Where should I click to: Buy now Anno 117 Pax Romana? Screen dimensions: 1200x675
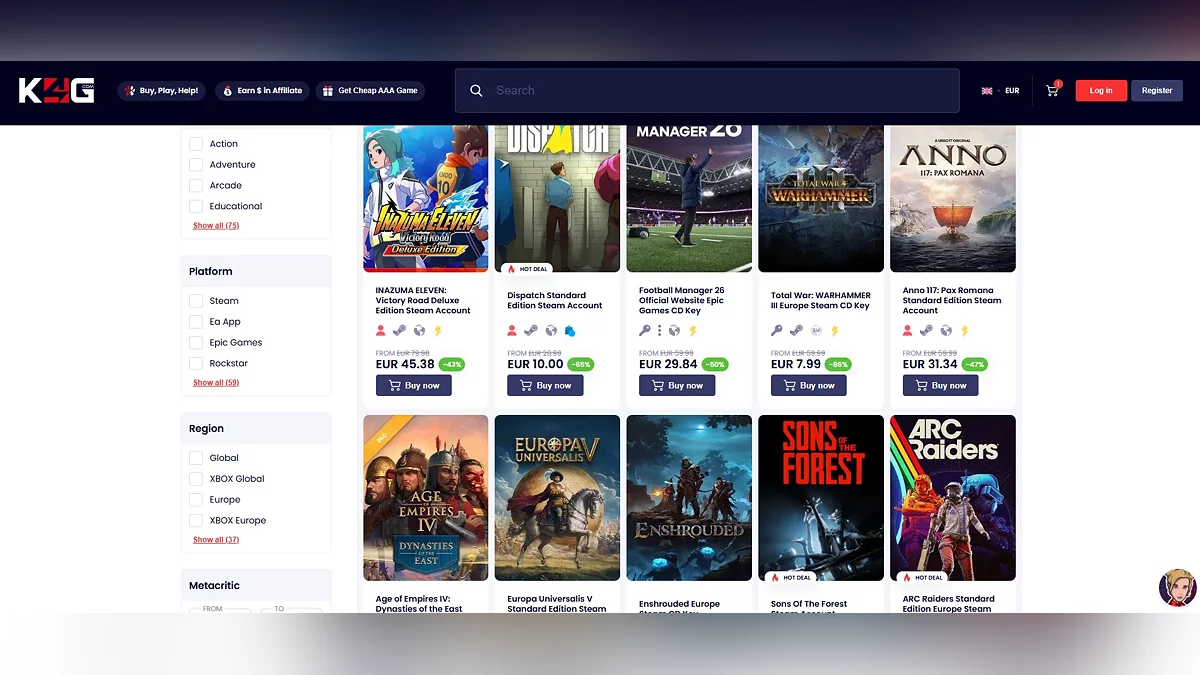pos(941,385)
